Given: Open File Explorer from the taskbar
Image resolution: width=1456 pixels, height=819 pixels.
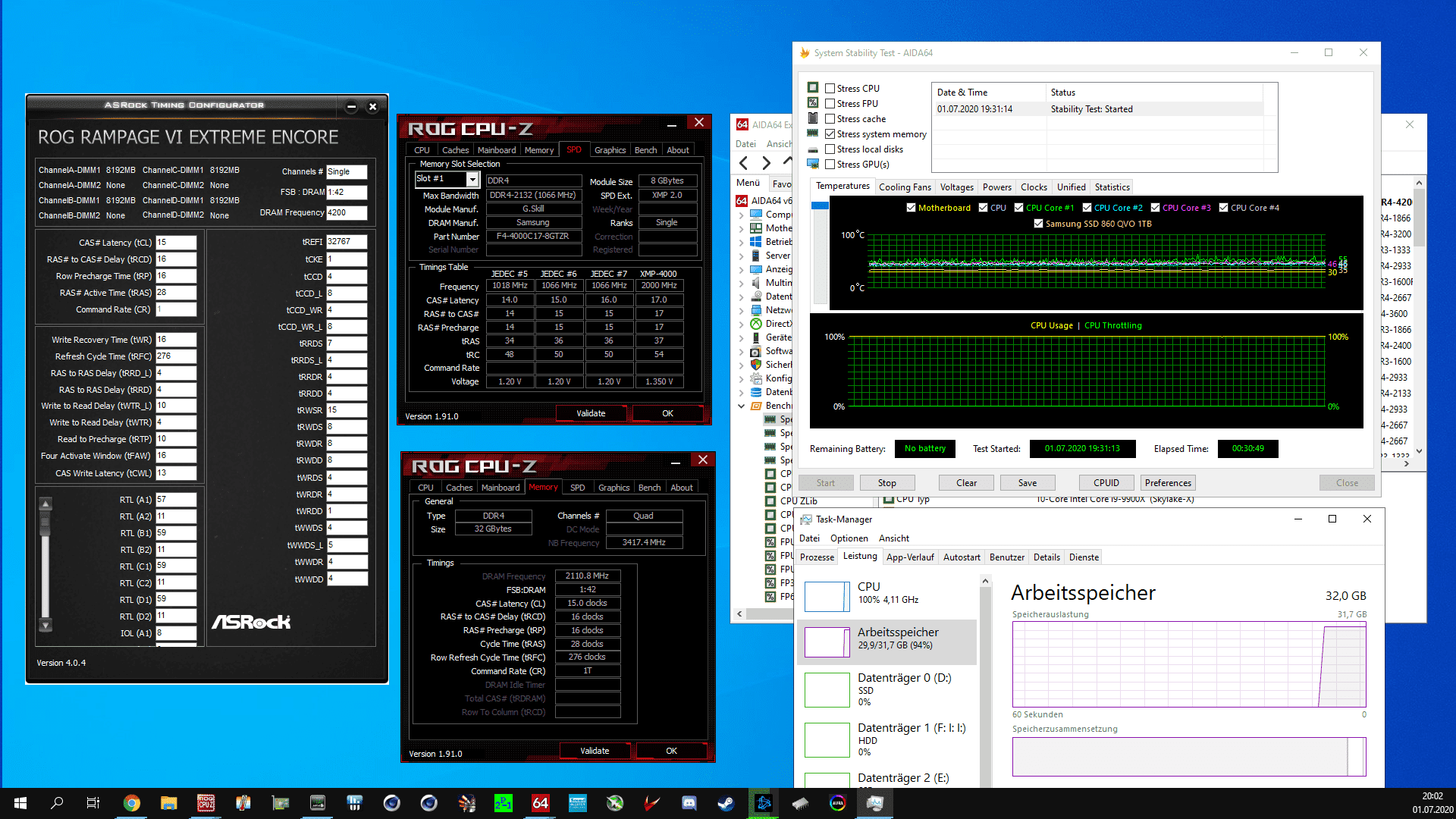Looking at the screenshot, I should point(168,803).
